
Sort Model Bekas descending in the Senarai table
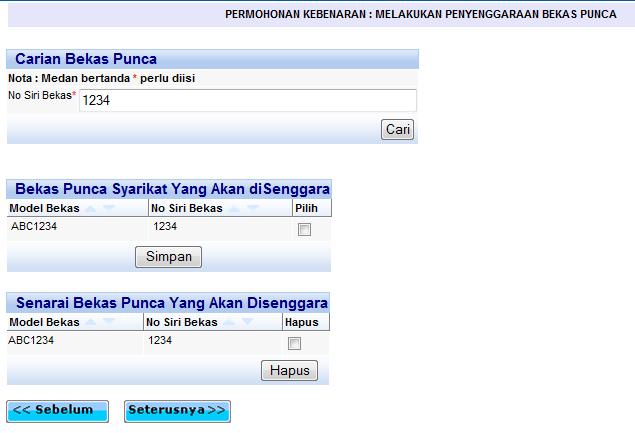point(109,322)
